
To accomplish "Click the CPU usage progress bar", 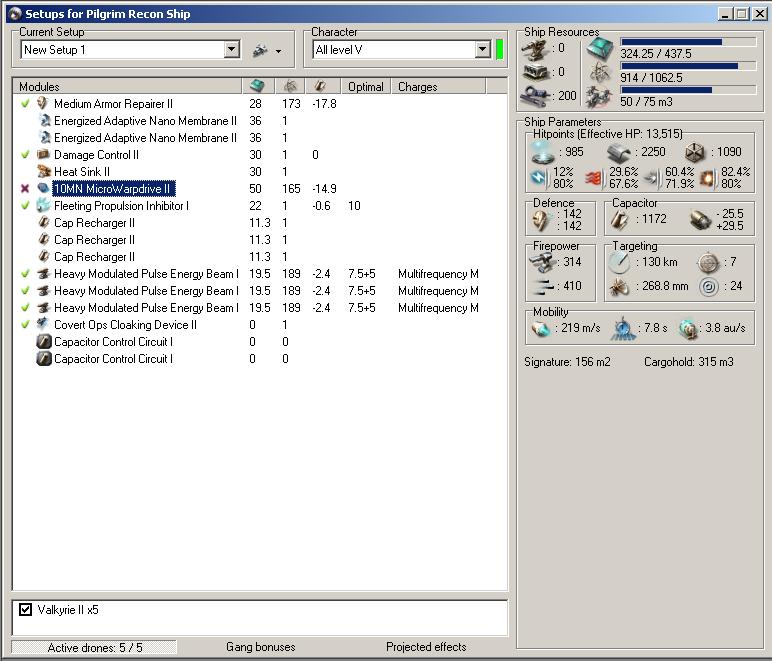I will (688, 42).
